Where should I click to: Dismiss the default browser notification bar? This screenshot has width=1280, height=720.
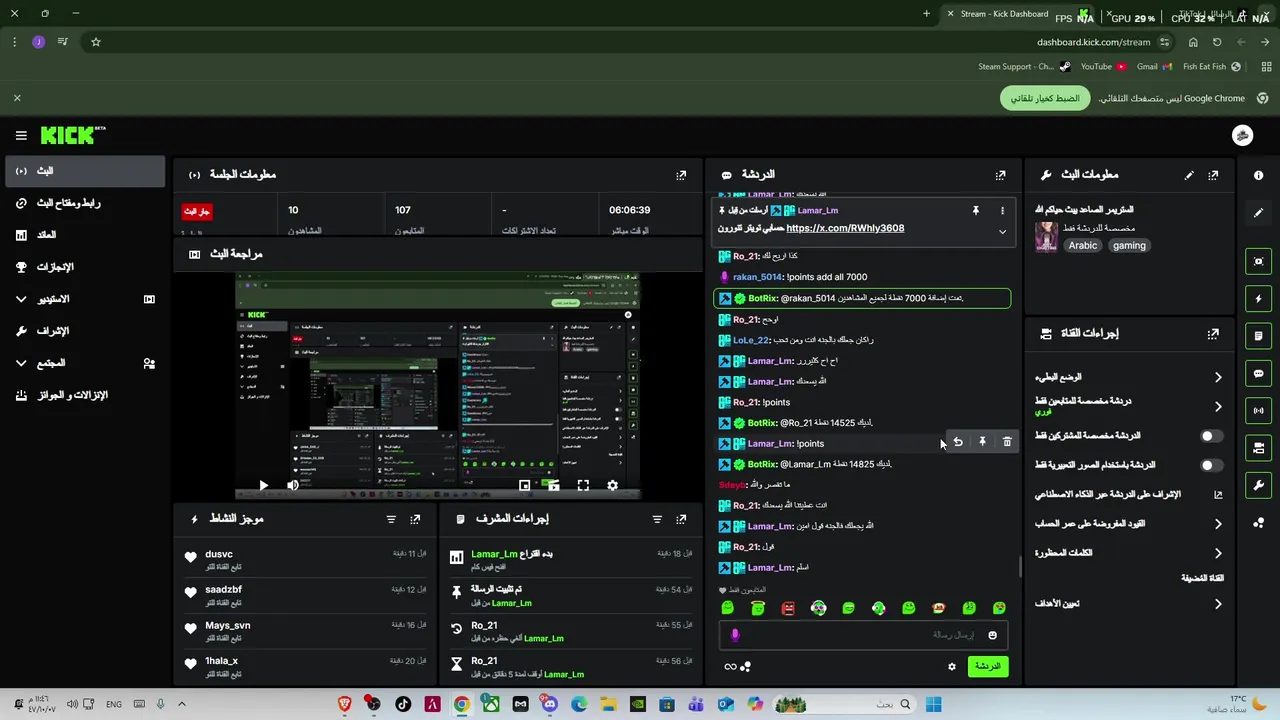pyautogui.click(x=17, y=98)
